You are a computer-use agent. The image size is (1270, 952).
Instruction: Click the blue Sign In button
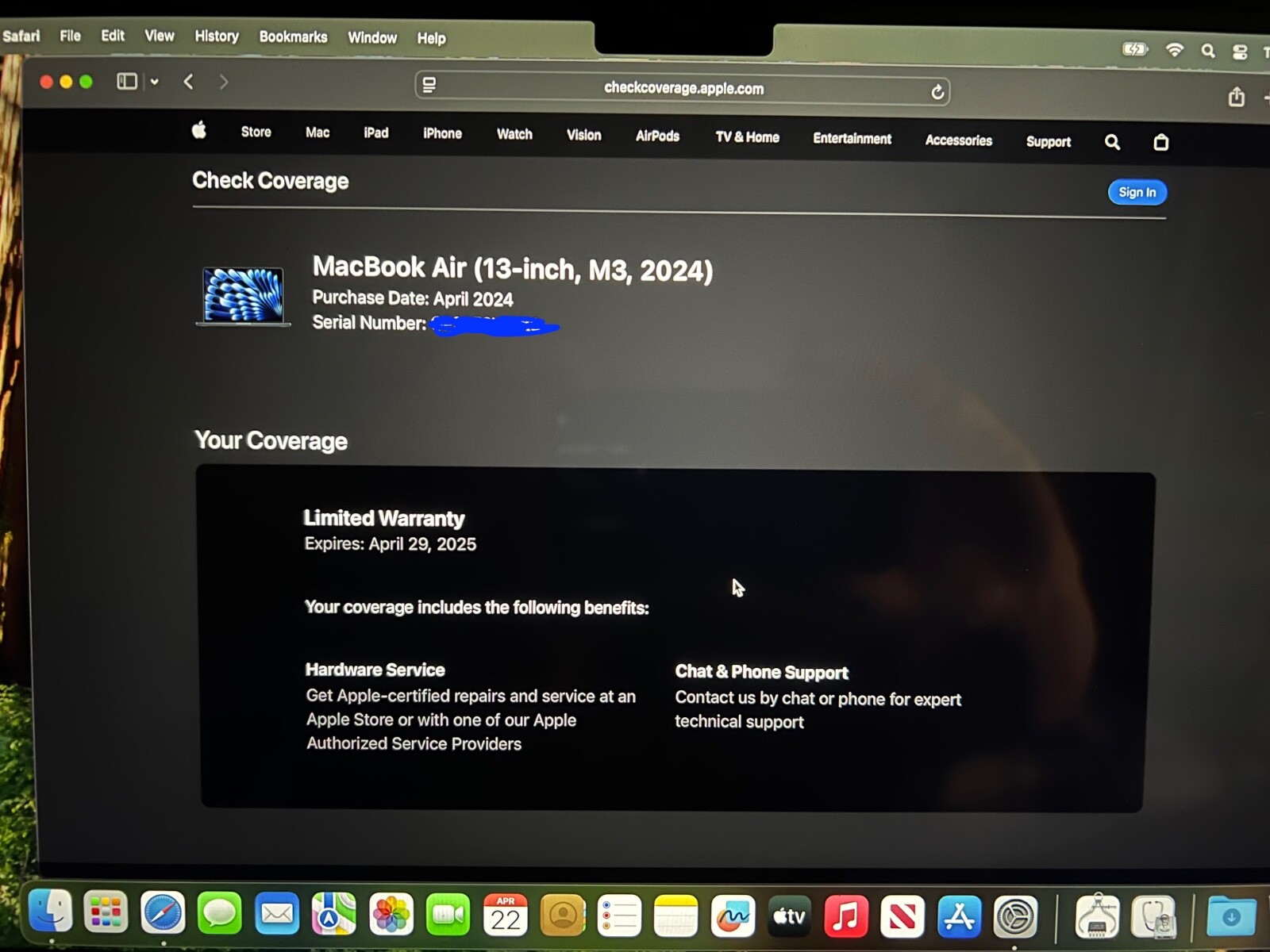1137,192
